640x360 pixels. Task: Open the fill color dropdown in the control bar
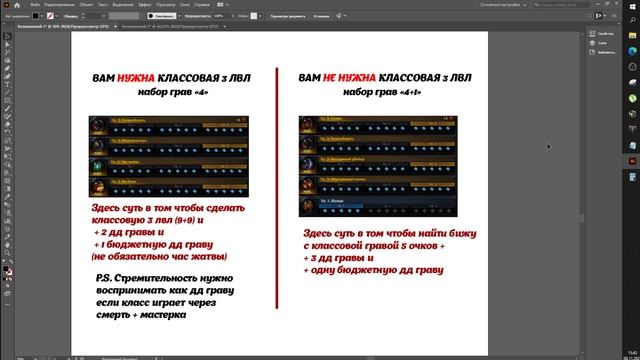[x=42, y=16]
